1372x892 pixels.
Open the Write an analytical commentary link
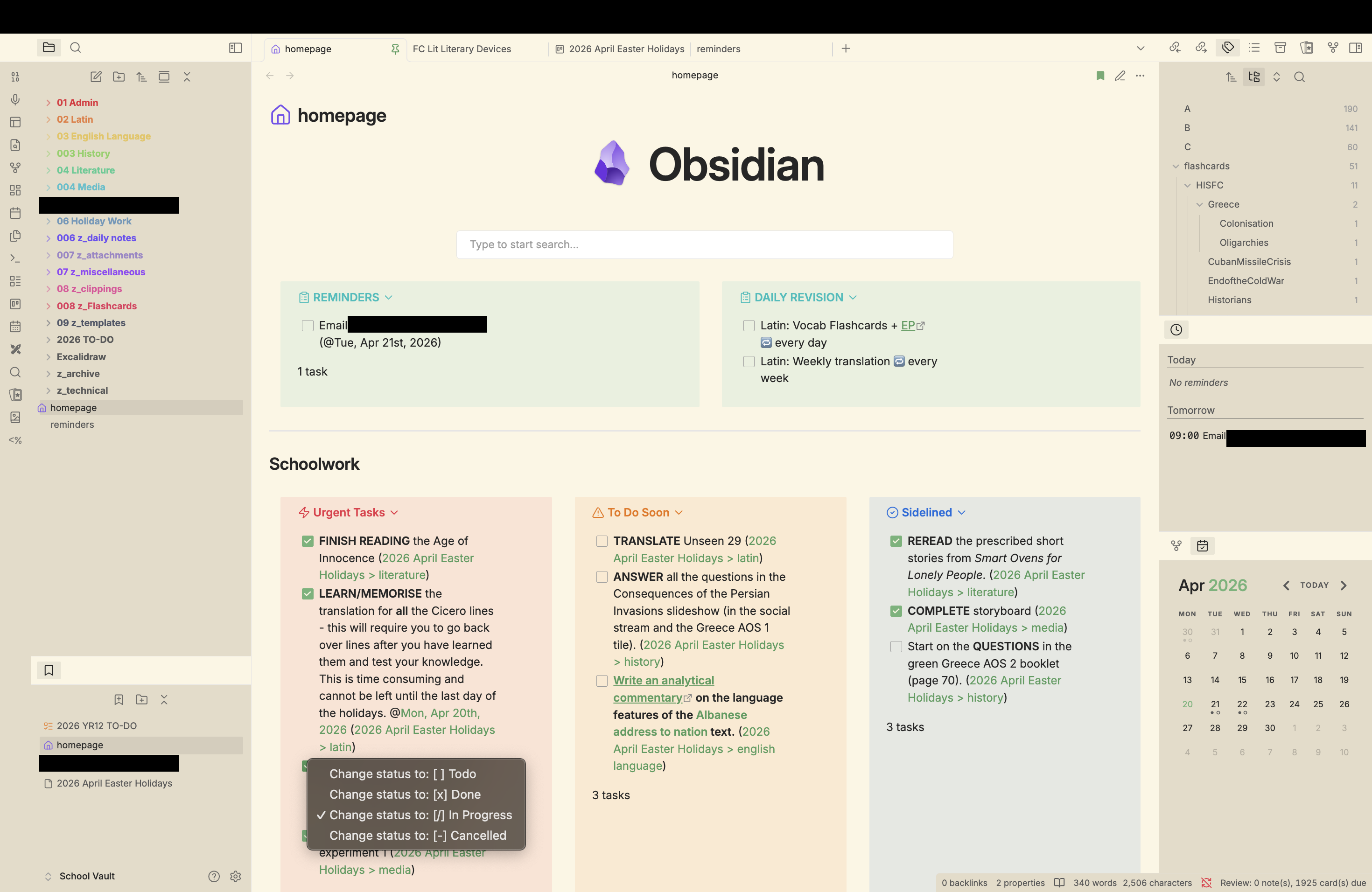click(x=664, y=689)
